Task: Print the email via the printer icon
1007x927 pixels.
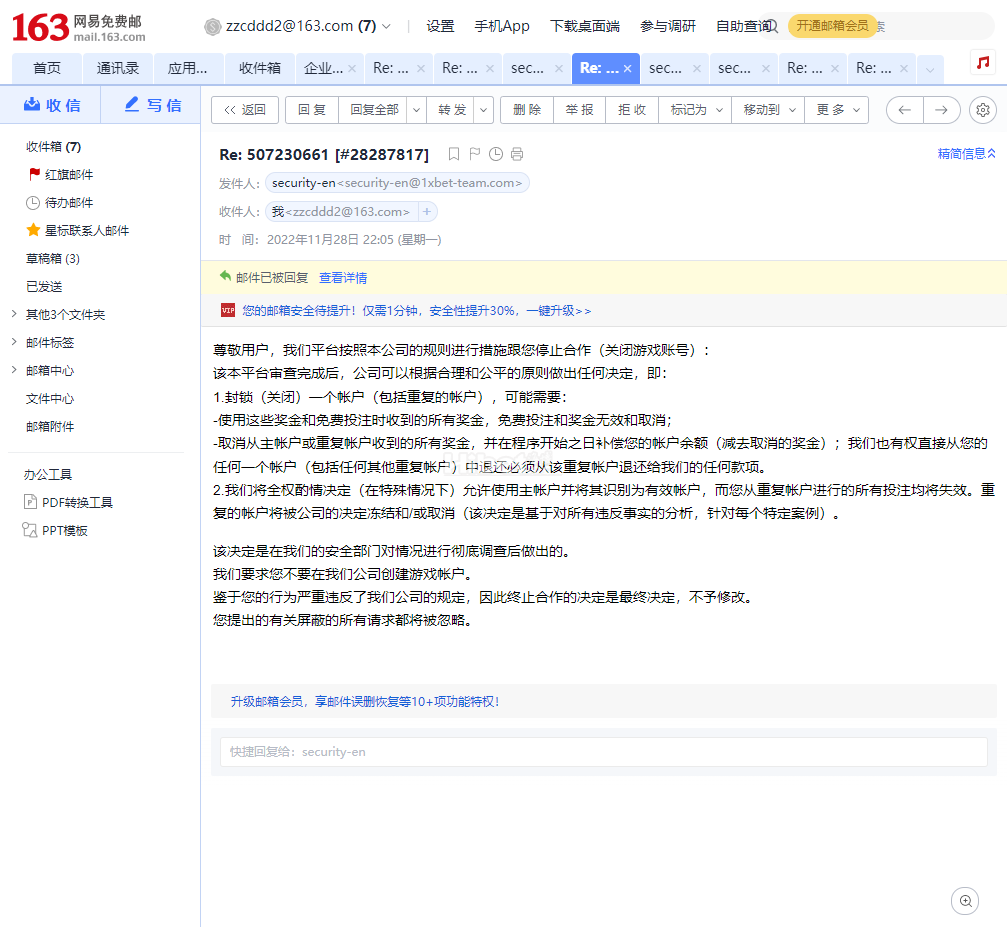Action: (517, 154)
